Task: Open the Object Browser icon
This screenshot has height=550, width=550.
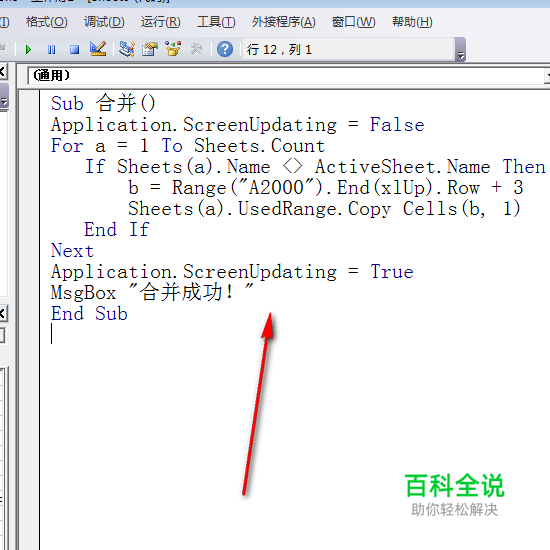Action: coord(173,49)
